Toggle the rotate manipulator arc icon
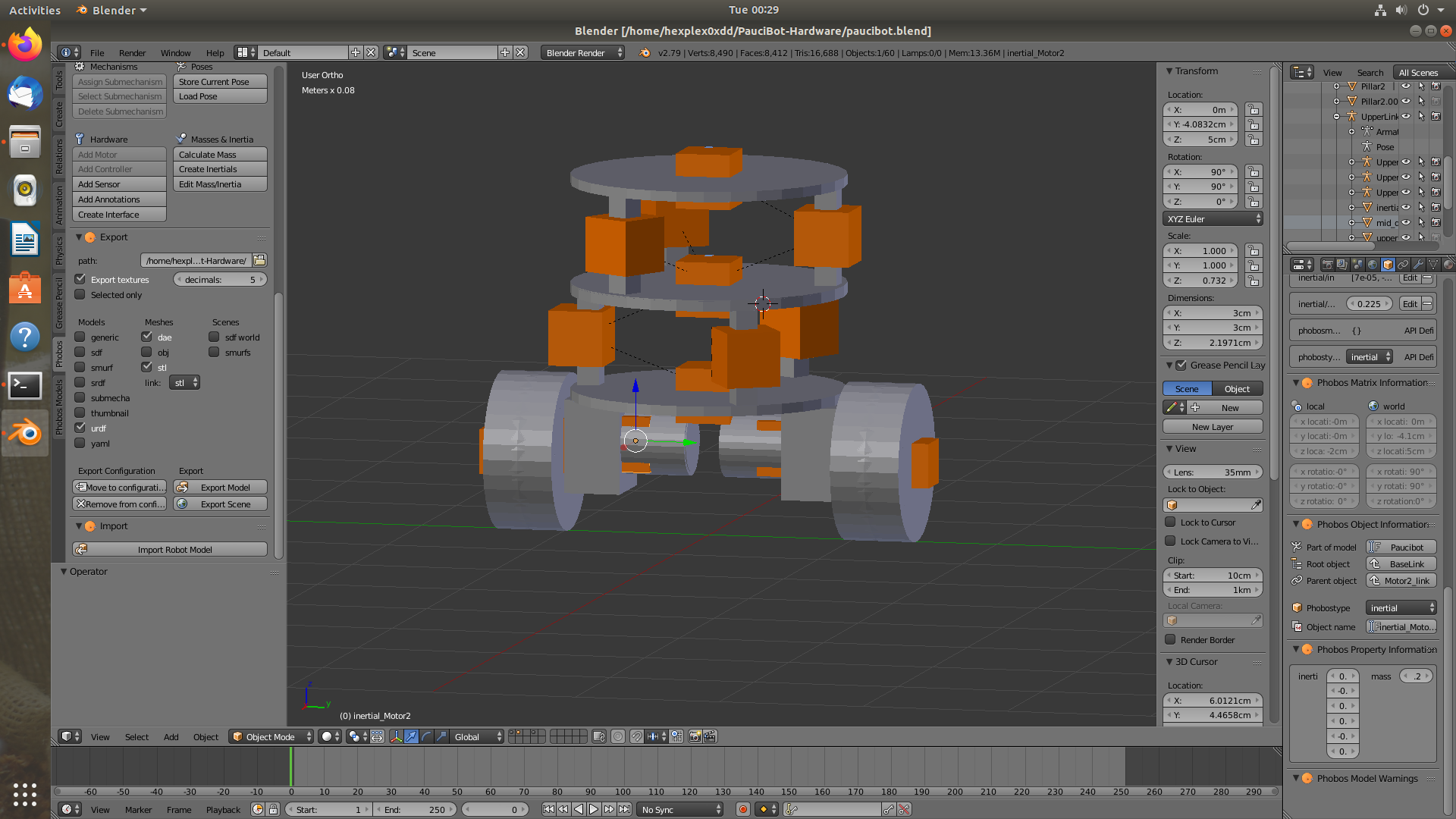Screen dimensions: 1456x819 pyautogui.click(x=426, y=736)
